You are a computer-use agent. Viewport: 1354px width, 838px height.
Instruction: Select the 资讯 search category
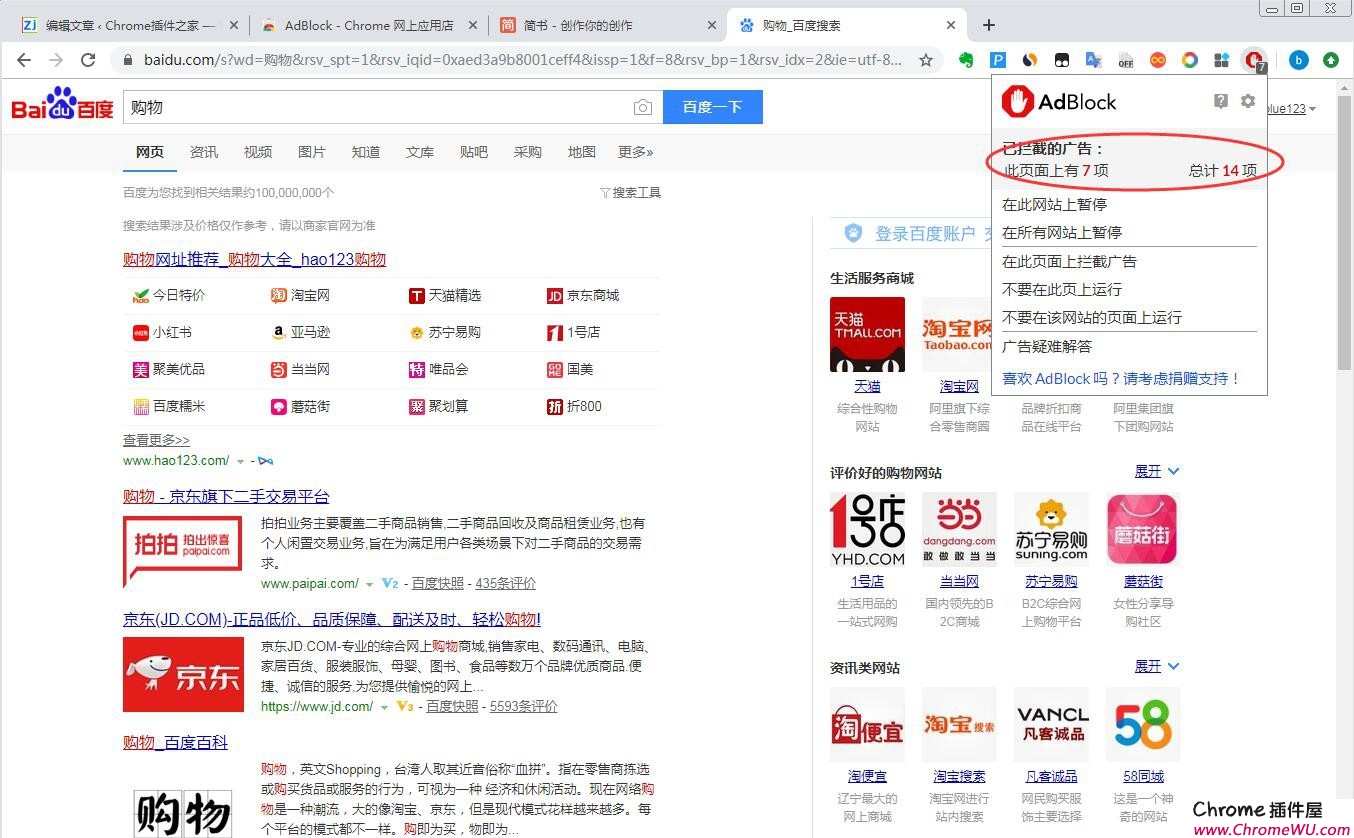pos(204,152)
